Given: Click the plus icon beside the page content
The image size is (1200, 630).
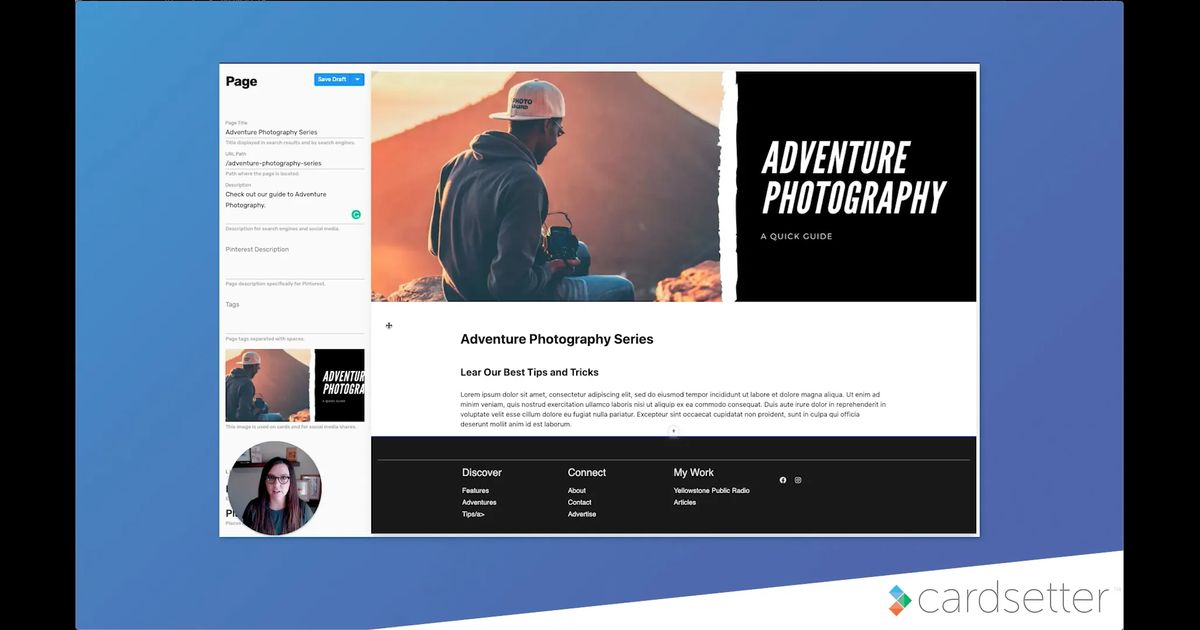Looking at the screenshot, I should coord(389,325).
